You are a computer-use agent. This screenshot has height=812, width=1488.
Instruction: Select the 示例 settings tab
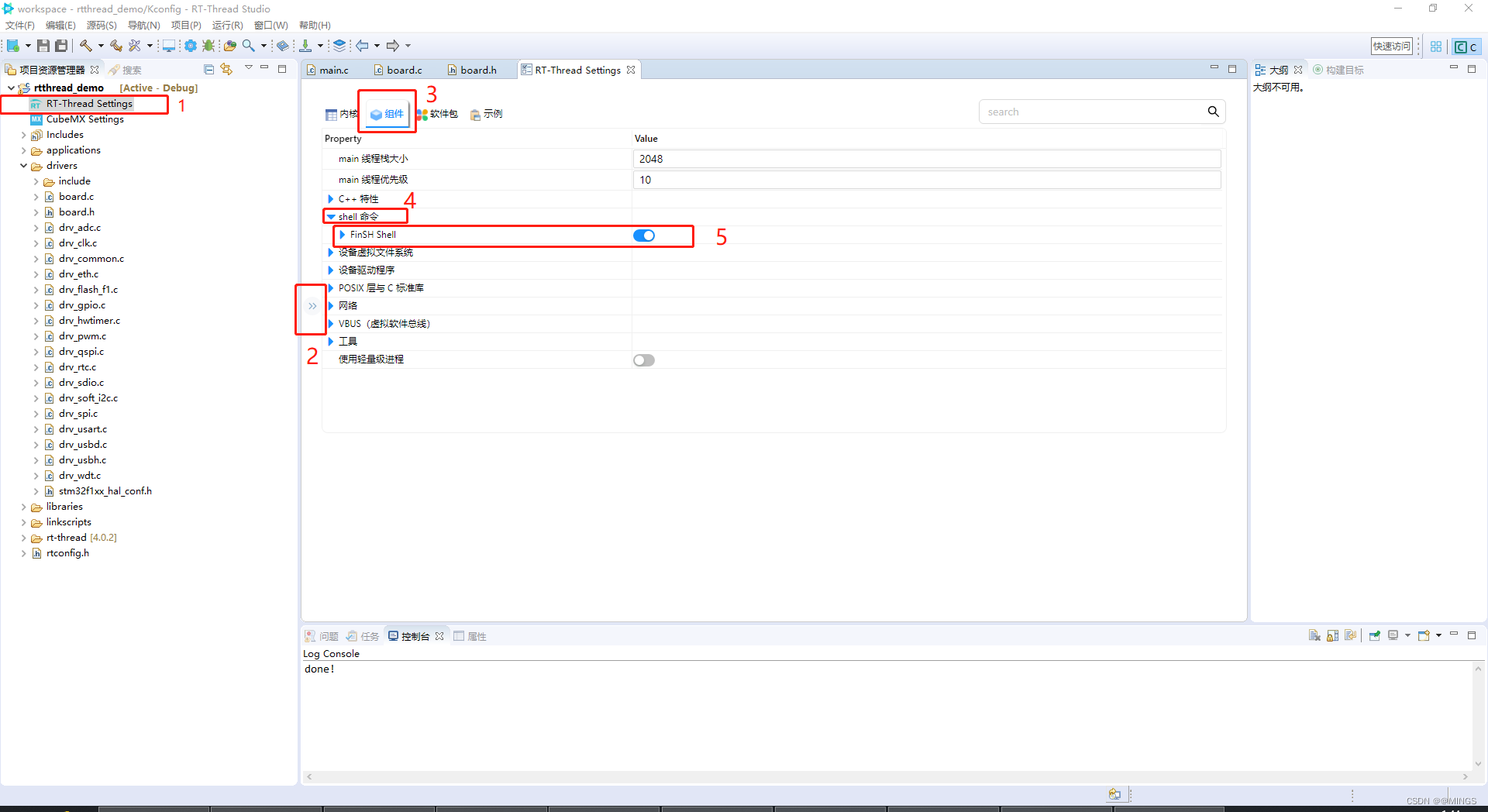[x=487, y=114]
